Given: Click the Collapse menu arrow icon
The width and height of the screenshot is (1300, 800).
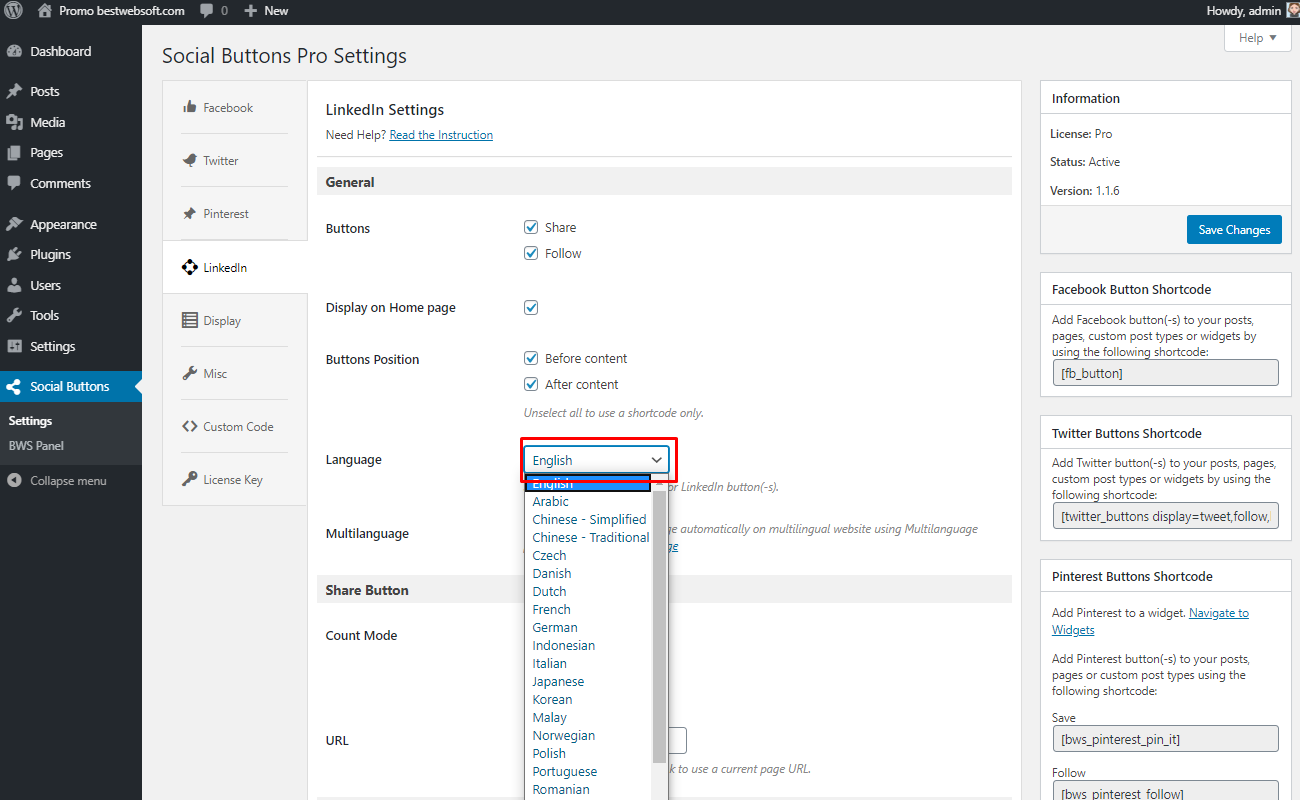Looking at the screenshot, I should (x=14, y=481).
